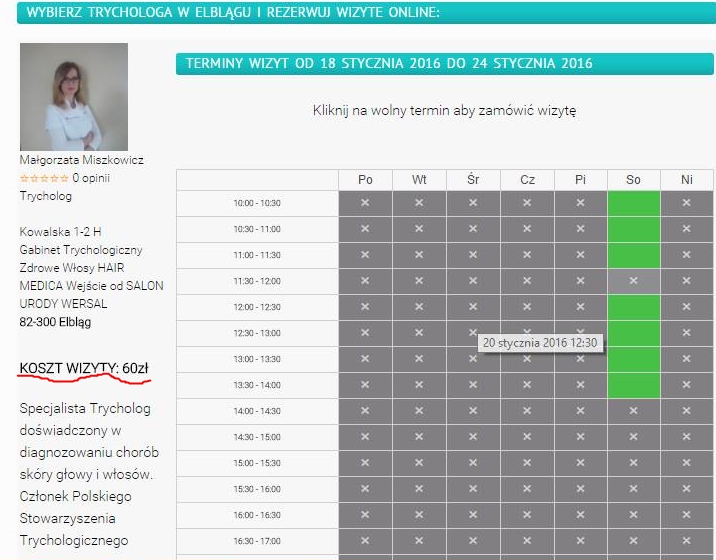Select the green Saturday 10:30 - 11:00 slot
The height and width of the screenshot is (560, 716).
pyautogui.click(x=633, y=229)
